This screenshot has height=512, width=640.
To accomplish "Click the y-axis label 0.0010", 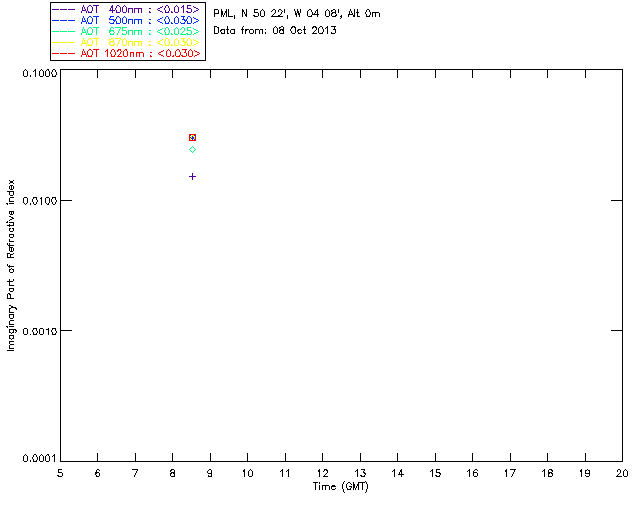I will [40, 331].
